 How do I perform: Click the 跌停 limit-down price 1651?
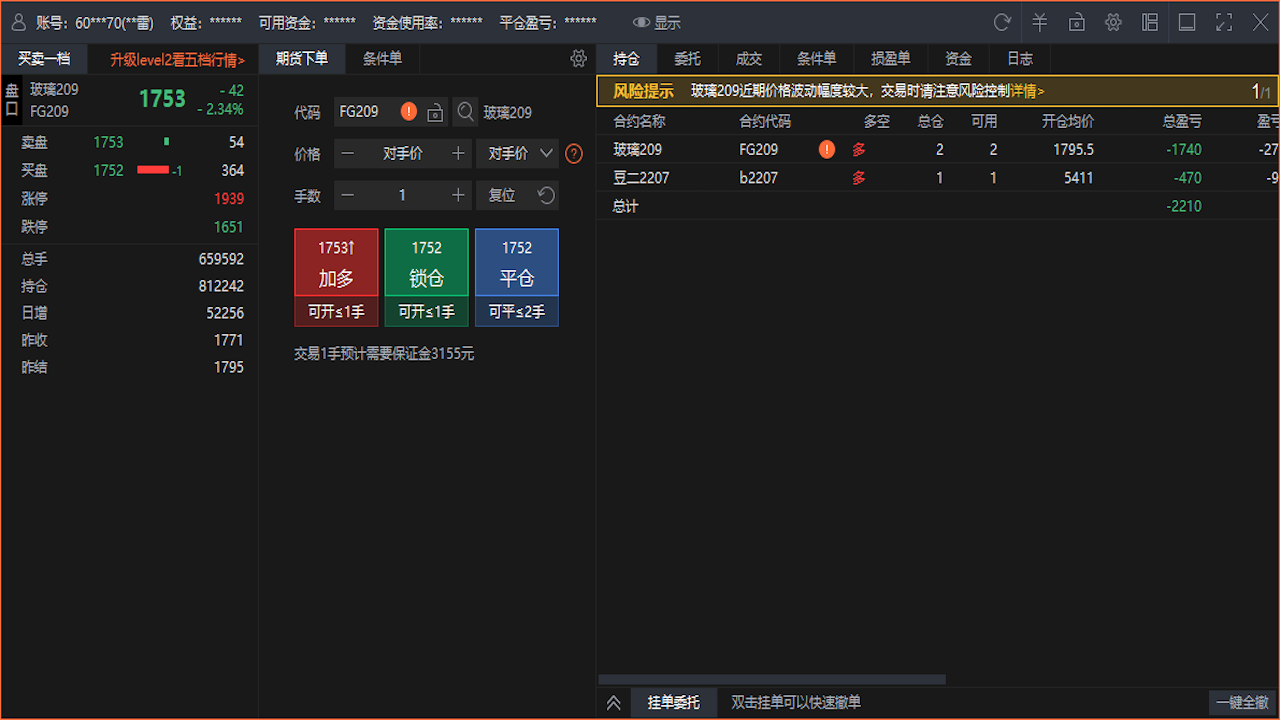point(228,227)
